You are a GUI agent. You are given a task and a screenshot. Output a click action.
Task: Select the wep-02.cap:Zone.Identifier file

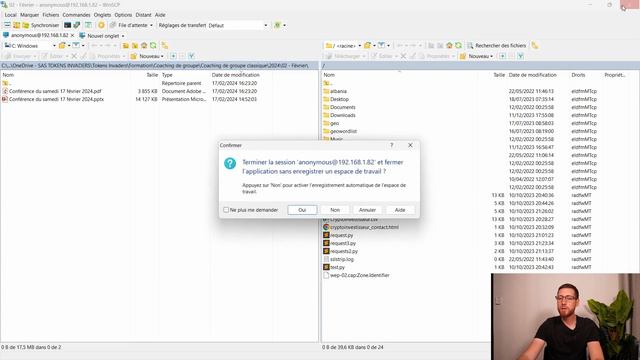pyautogui.click(x=360, y=275)
